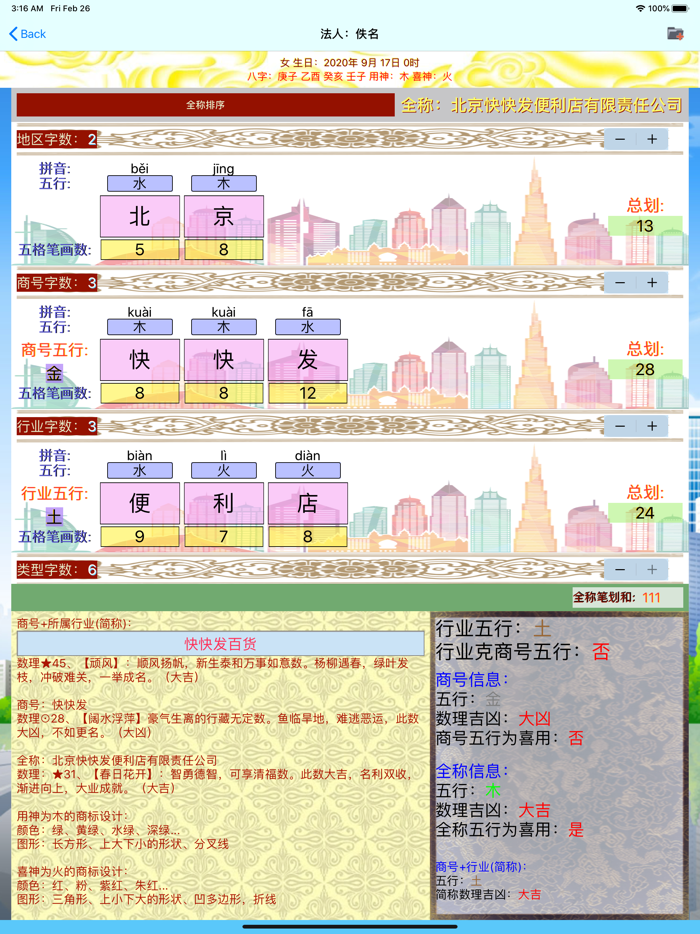700x934 pixels.
Task: Tap the 数理★31 春日花开 description
Action: coord(214,781)
